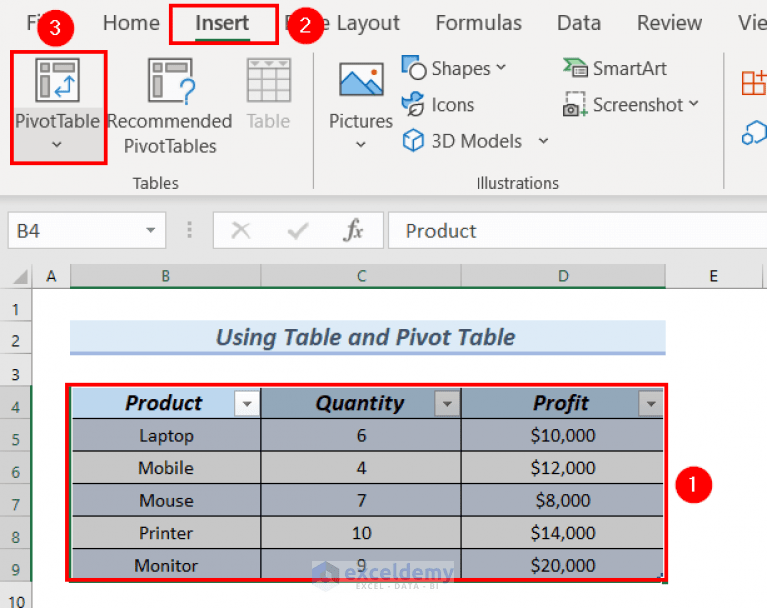Click the $8,000 profit cell

click(563, 500)
